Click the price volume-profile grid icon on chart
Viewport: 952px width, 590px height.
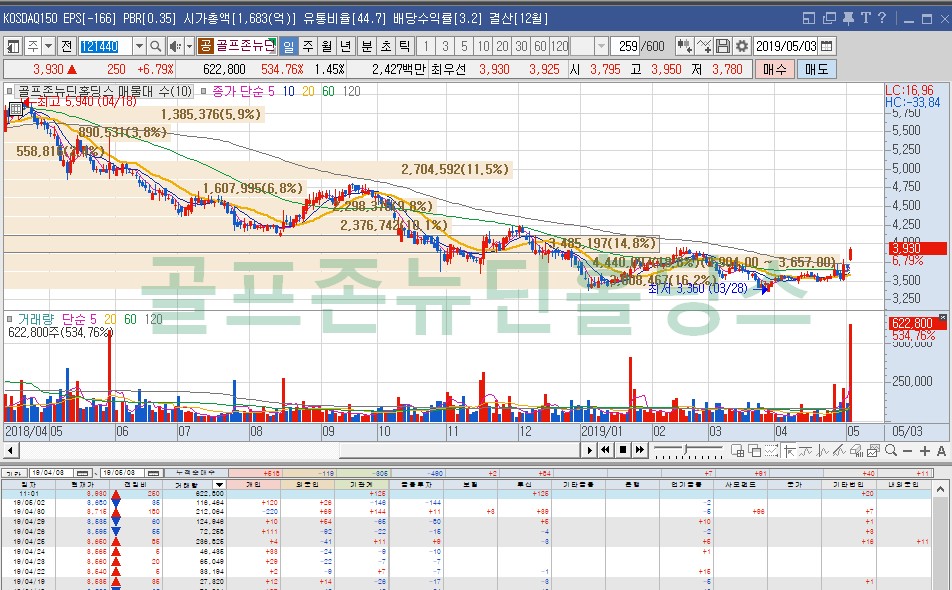click(x=15, y=109)
